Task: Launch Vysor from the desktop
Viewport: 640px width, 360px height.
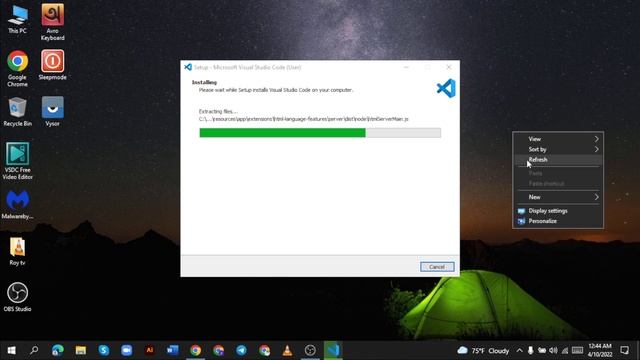Action: (x=53, y=111)
